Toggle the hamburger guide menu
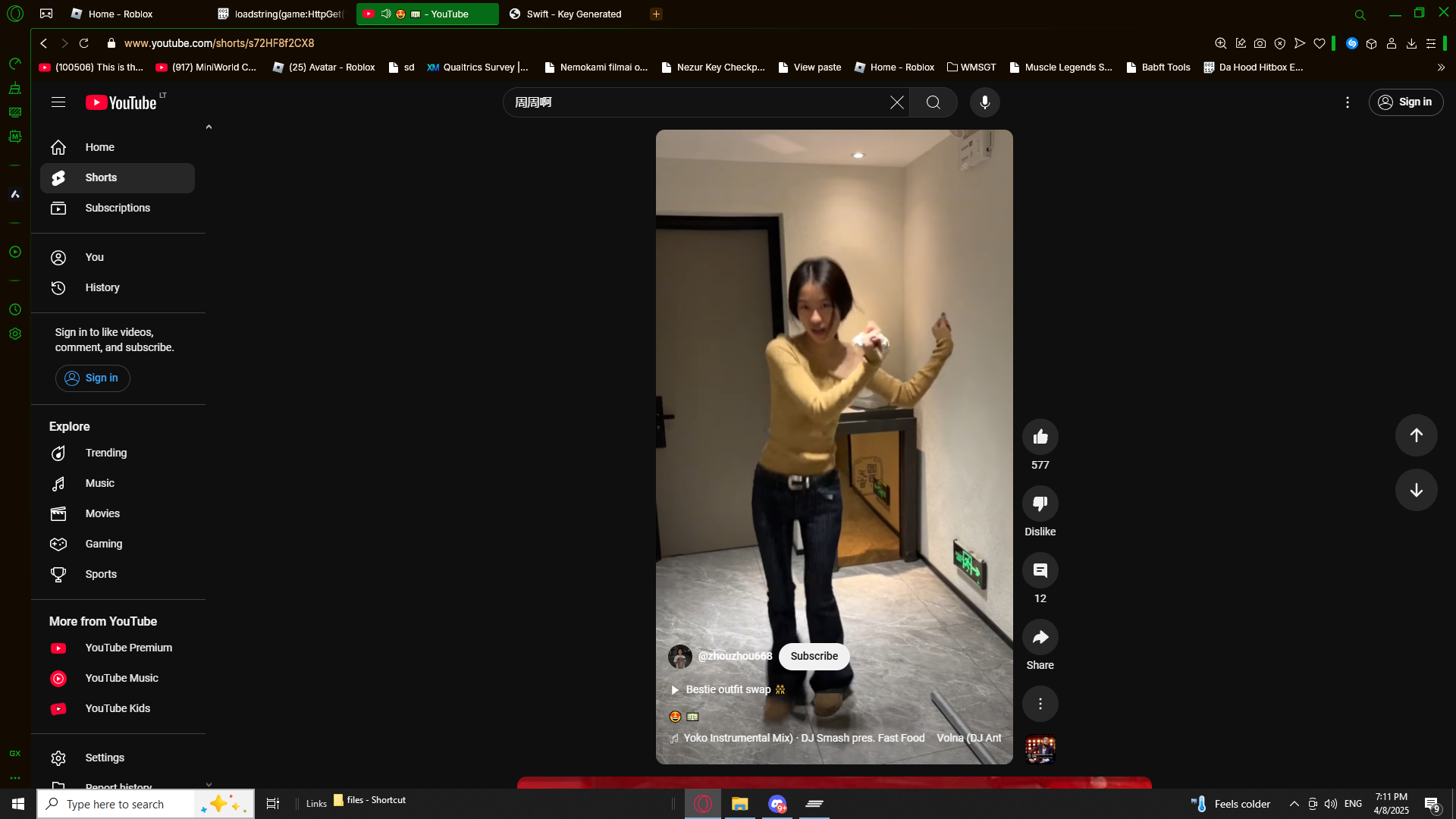 (58, 102)
